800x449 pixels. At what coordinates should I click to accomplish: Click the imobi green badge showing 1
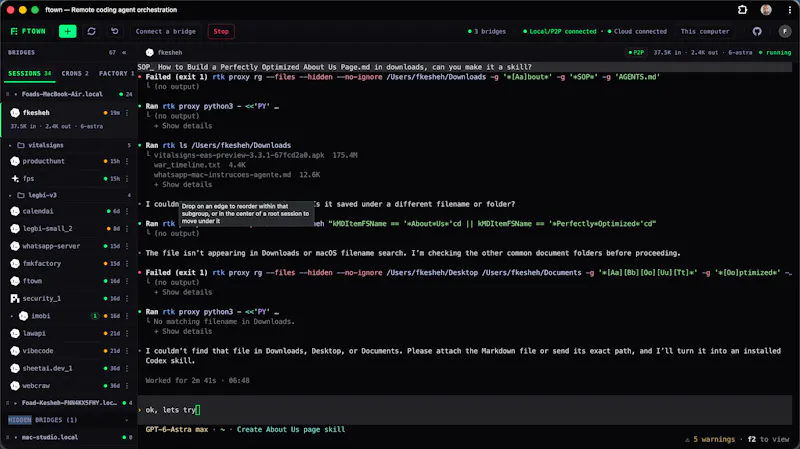[x=94, y=316]
